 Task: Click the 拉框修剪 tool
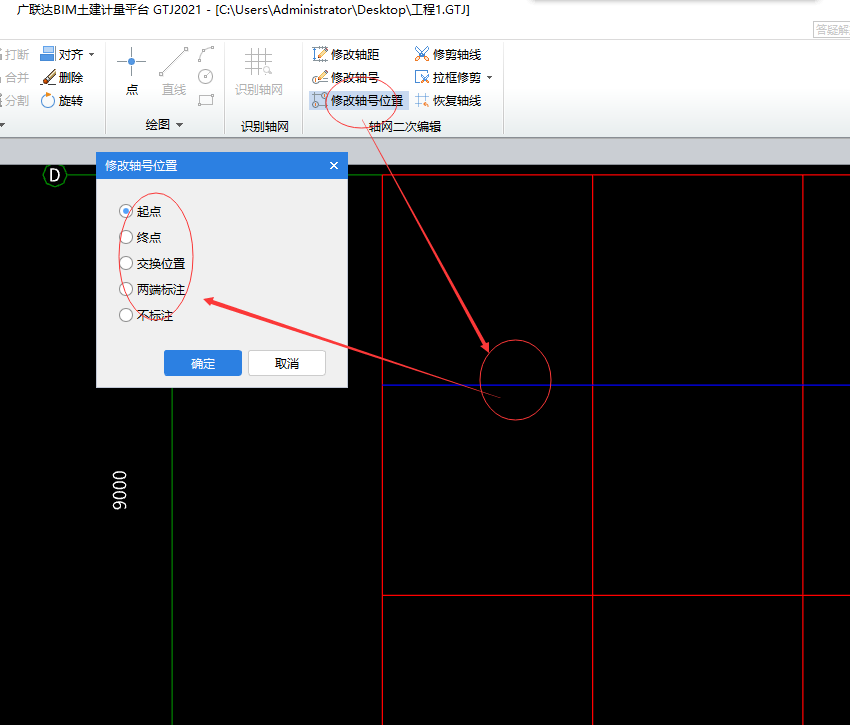(448, 78)
